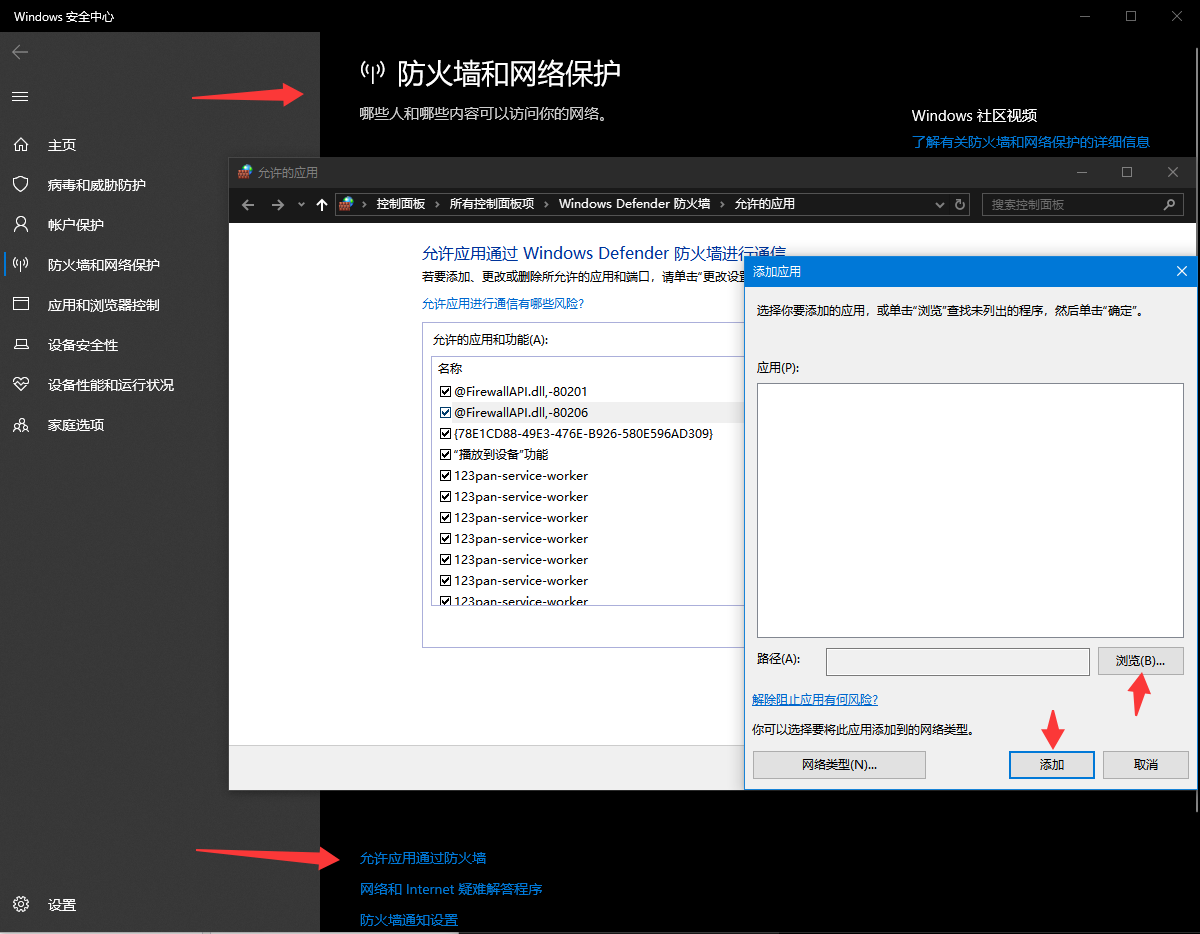Image resolution: width=1200 pixels, height=934 pixels.
Task: Open the 主页 home page
Action: 62,145
